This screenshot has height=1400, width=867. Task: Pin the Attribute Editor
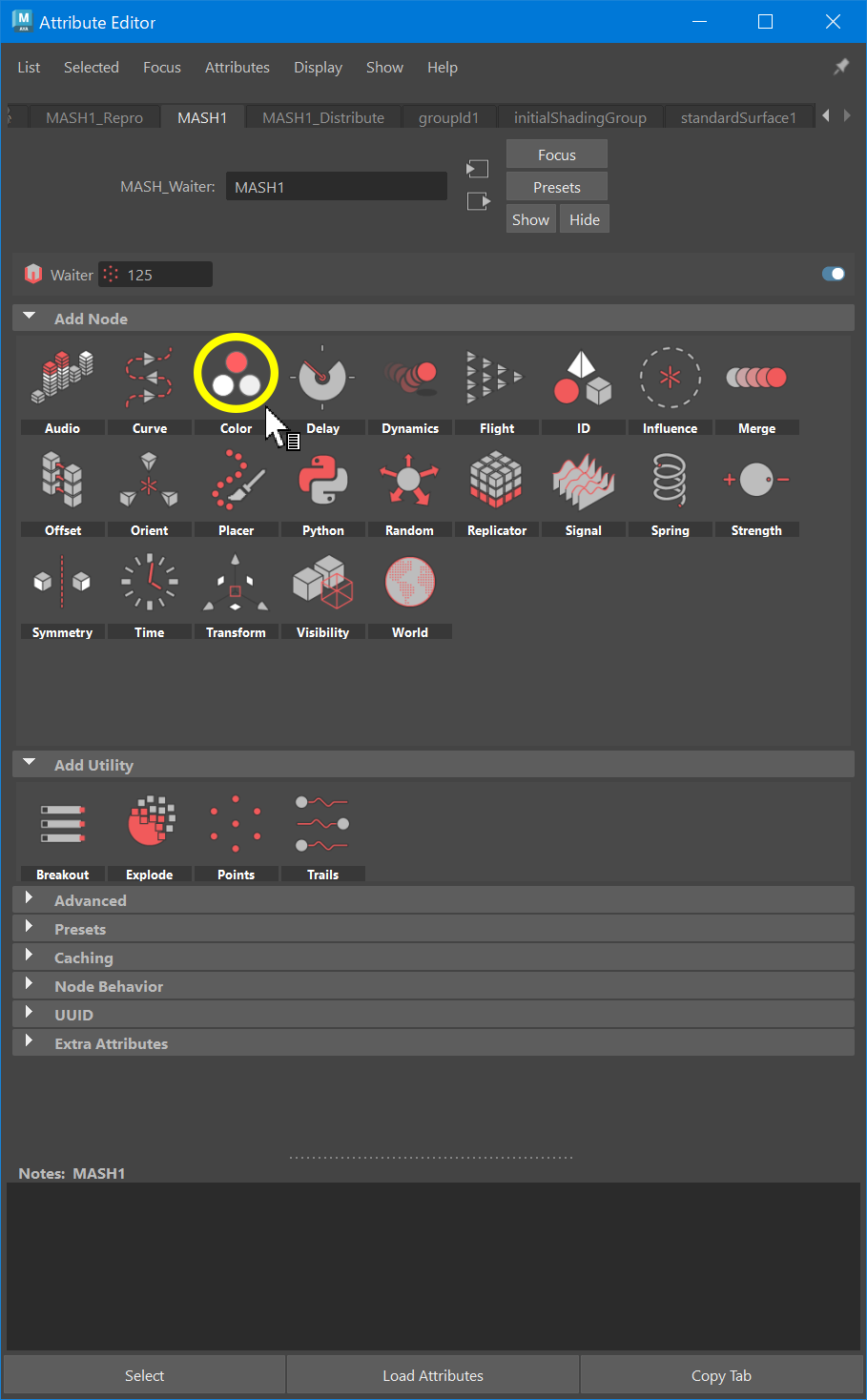(x=840, y=67)
